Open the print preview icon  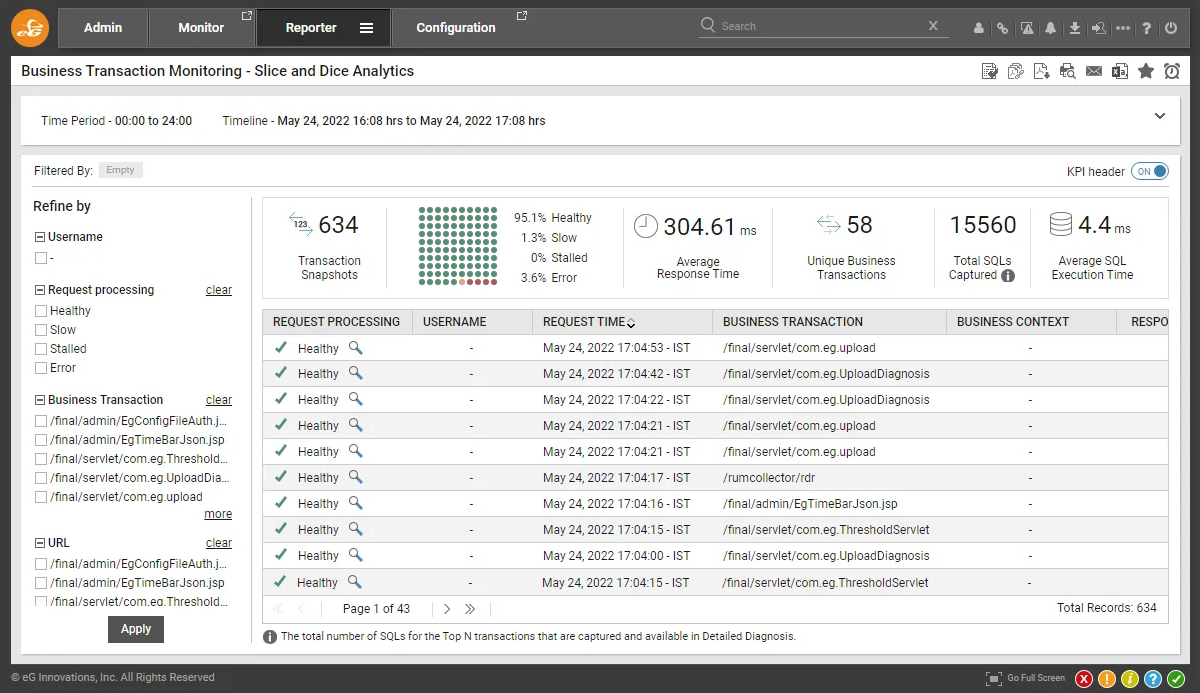click(1068, 71)
